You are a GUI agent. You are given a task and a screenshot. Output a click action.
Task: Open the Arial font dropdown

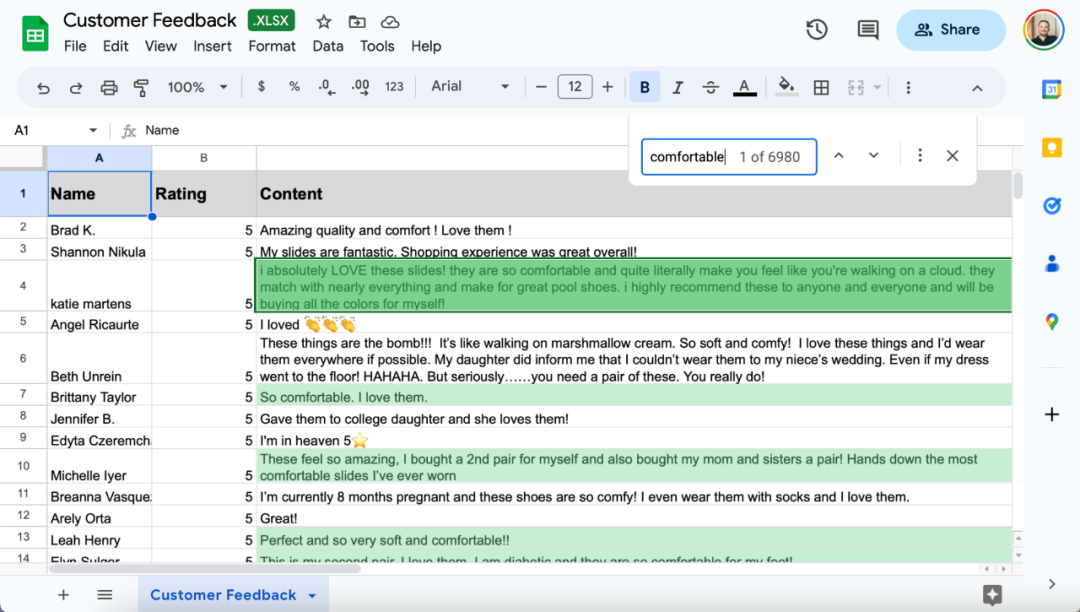click(x=470, y=87)
